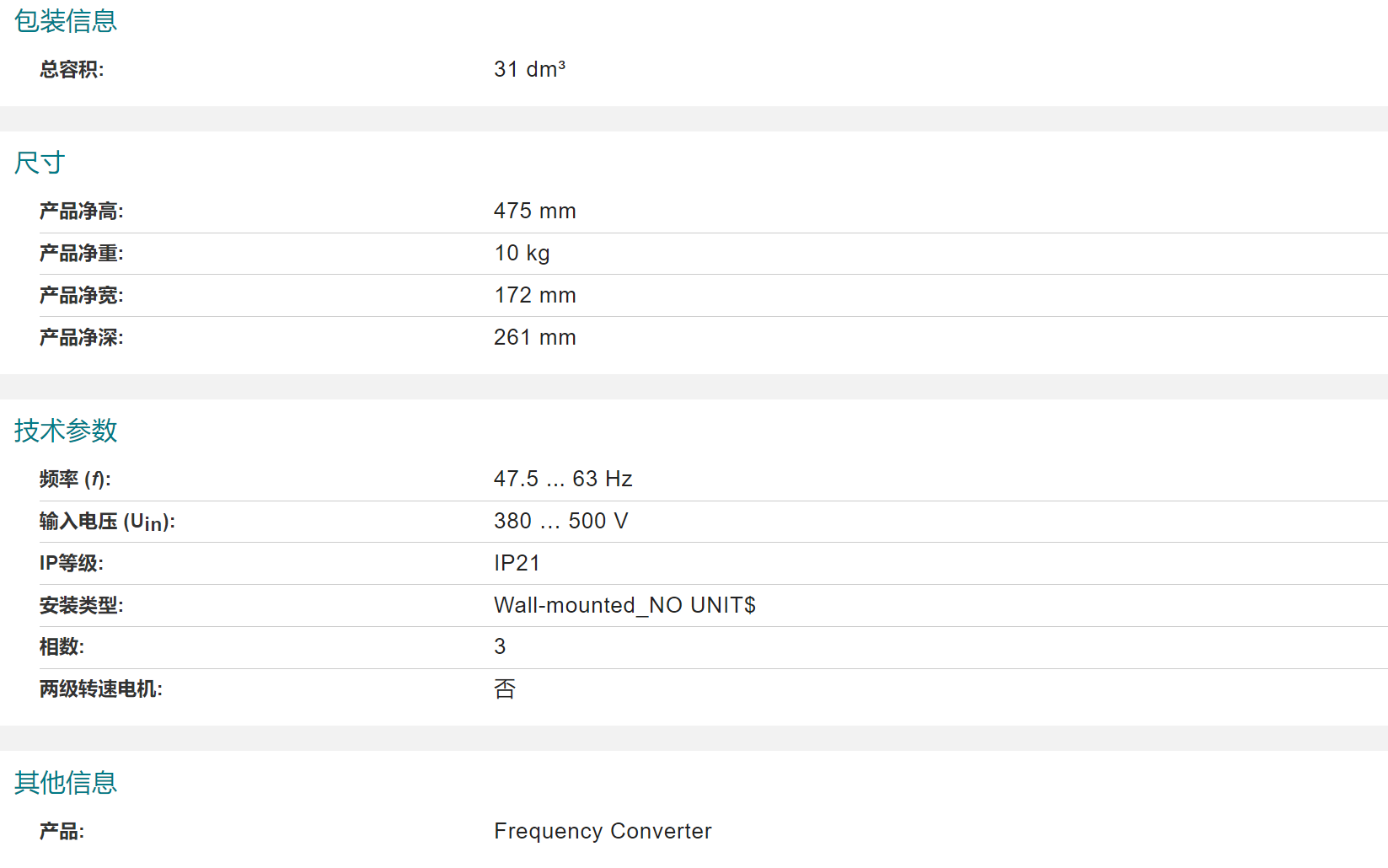Click the 380 … 500 V value
Screen dimensions: 1388x868
coord(561,521)
